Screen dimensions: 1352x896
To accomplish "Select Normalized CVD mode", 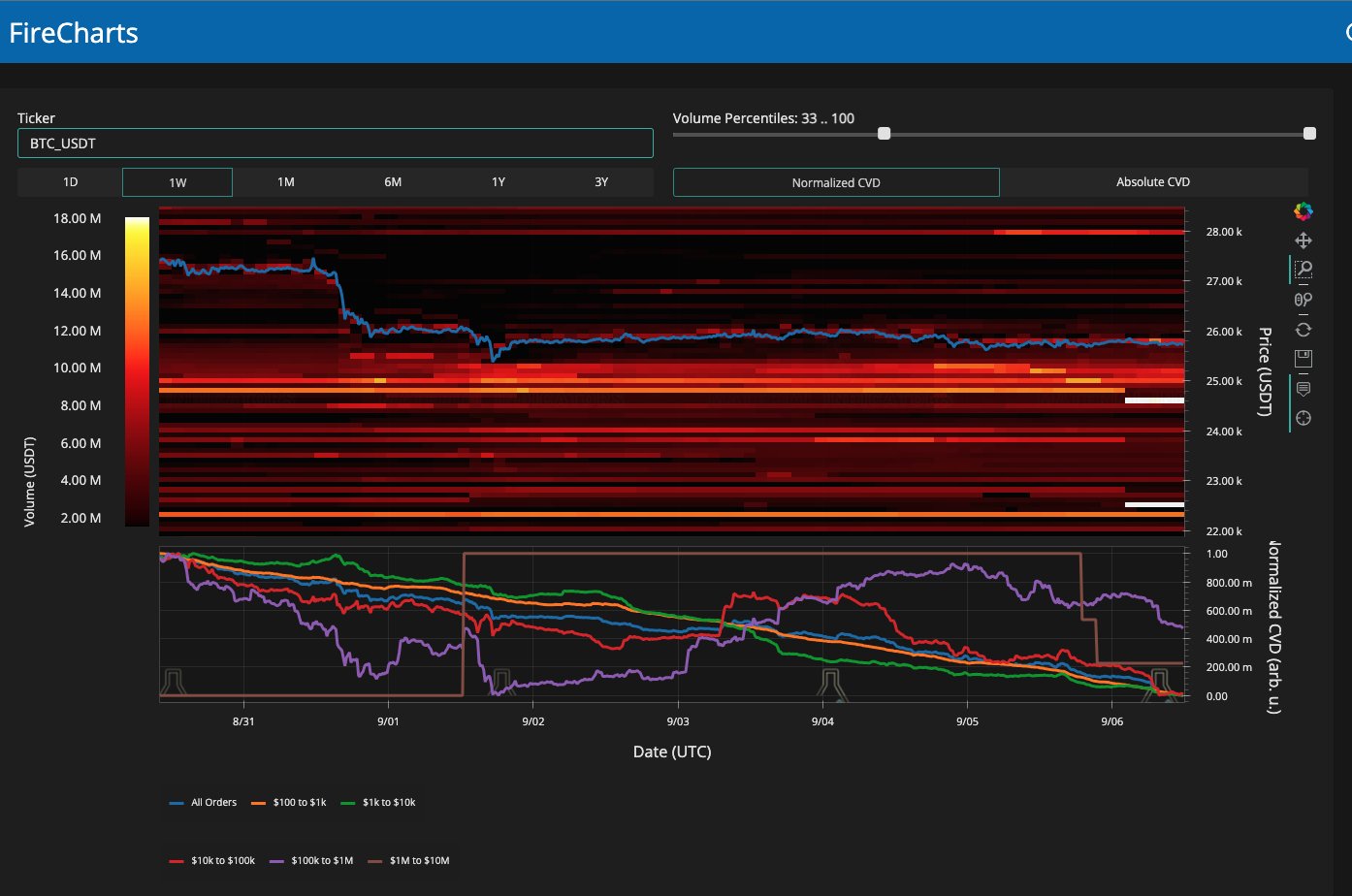I will [835, 182].
